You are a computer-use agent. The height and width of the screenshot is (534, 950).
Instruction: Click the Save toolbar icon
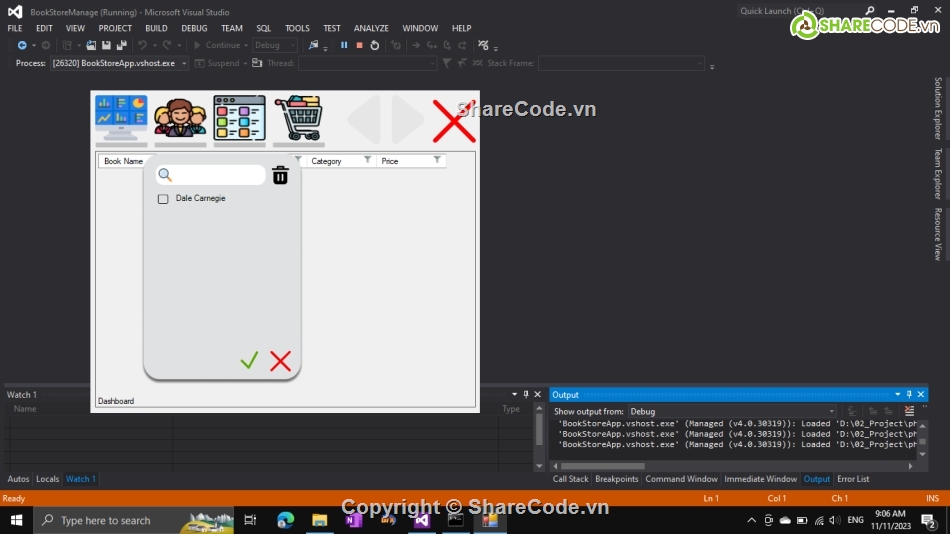click(107, 45)
